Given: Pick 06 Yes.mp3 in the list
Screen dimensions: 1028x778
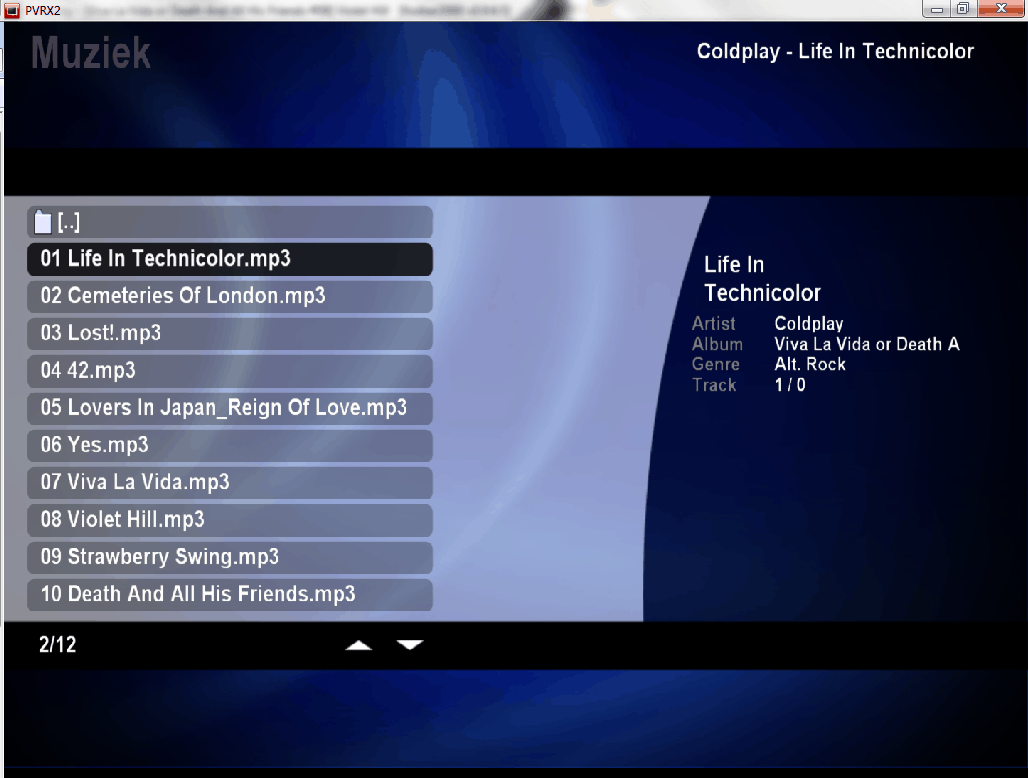Looking at the screenshot, I should [x=229, y=446].
